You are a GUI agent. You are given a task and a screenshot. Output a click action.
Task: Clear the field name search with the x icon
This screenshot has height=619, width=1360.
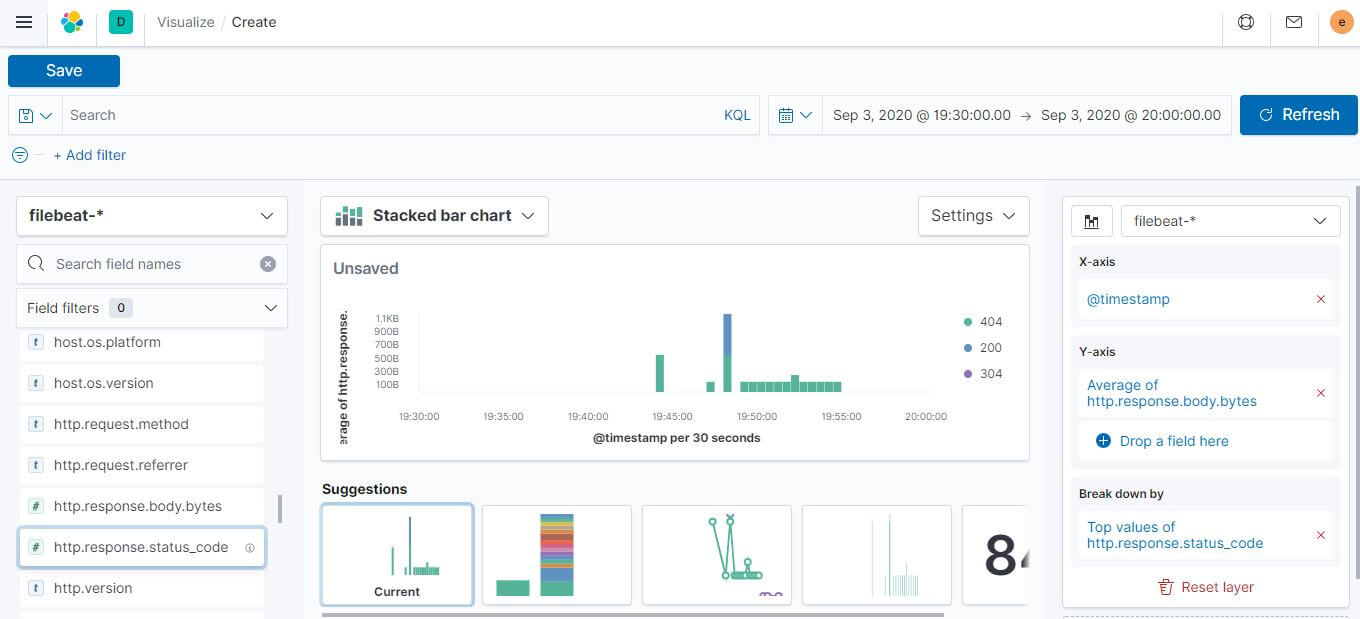tap(268, 263)
